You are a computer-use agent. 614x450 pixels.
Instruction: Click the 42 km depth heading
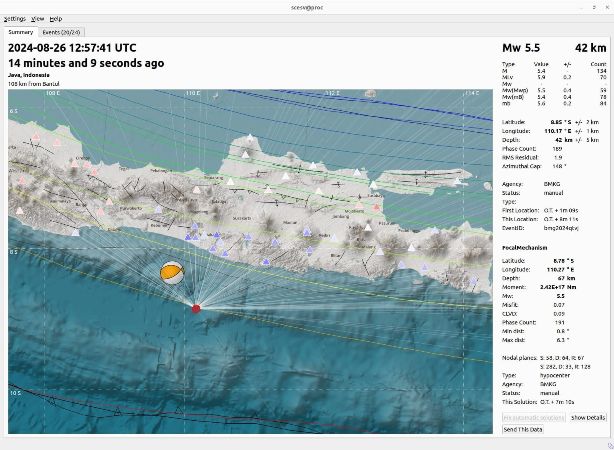[590, 48]
